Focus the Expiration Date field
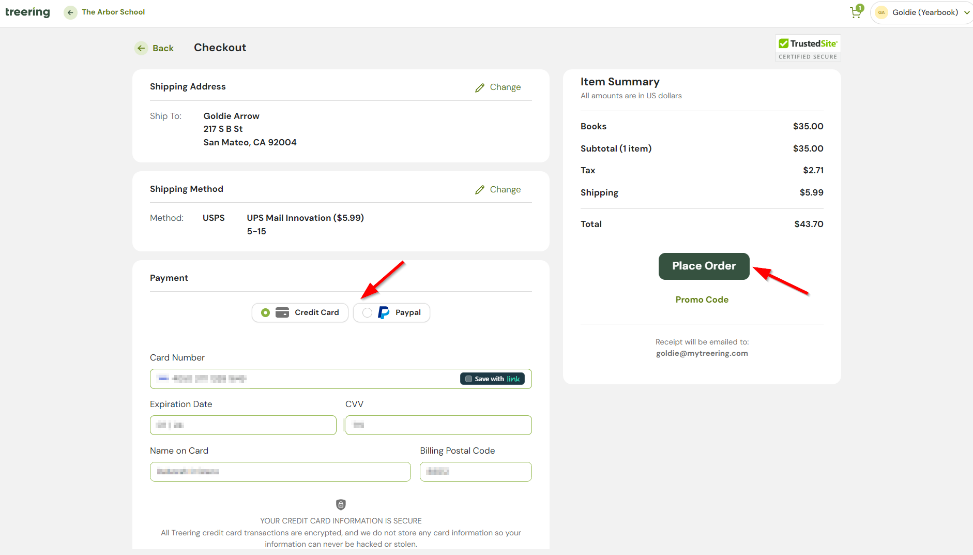Viewport: 973px width, 555px height. (x=243, y=425)
